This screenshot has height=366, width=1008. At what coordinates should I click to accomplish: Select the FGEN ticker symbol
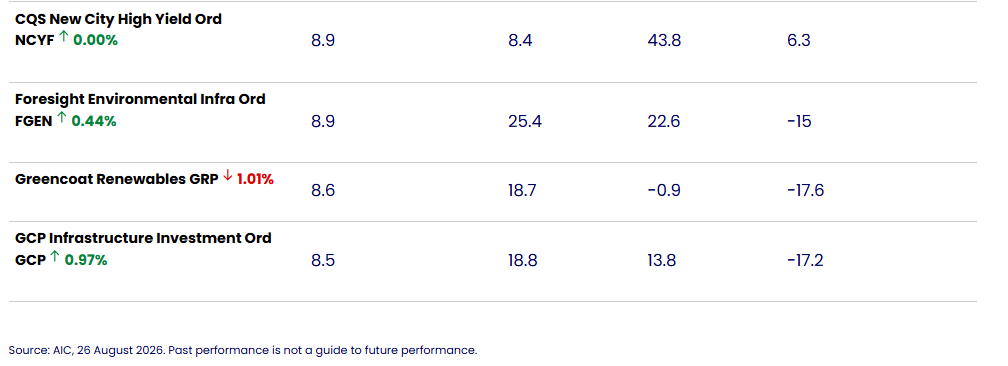click(33, 121)
